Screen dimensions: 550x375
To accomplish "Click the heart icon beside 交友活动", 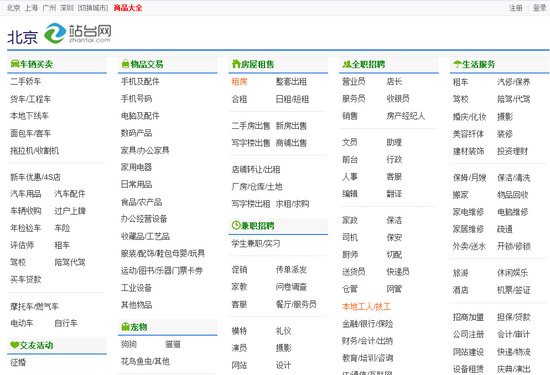I will click(x=14, y=345).
